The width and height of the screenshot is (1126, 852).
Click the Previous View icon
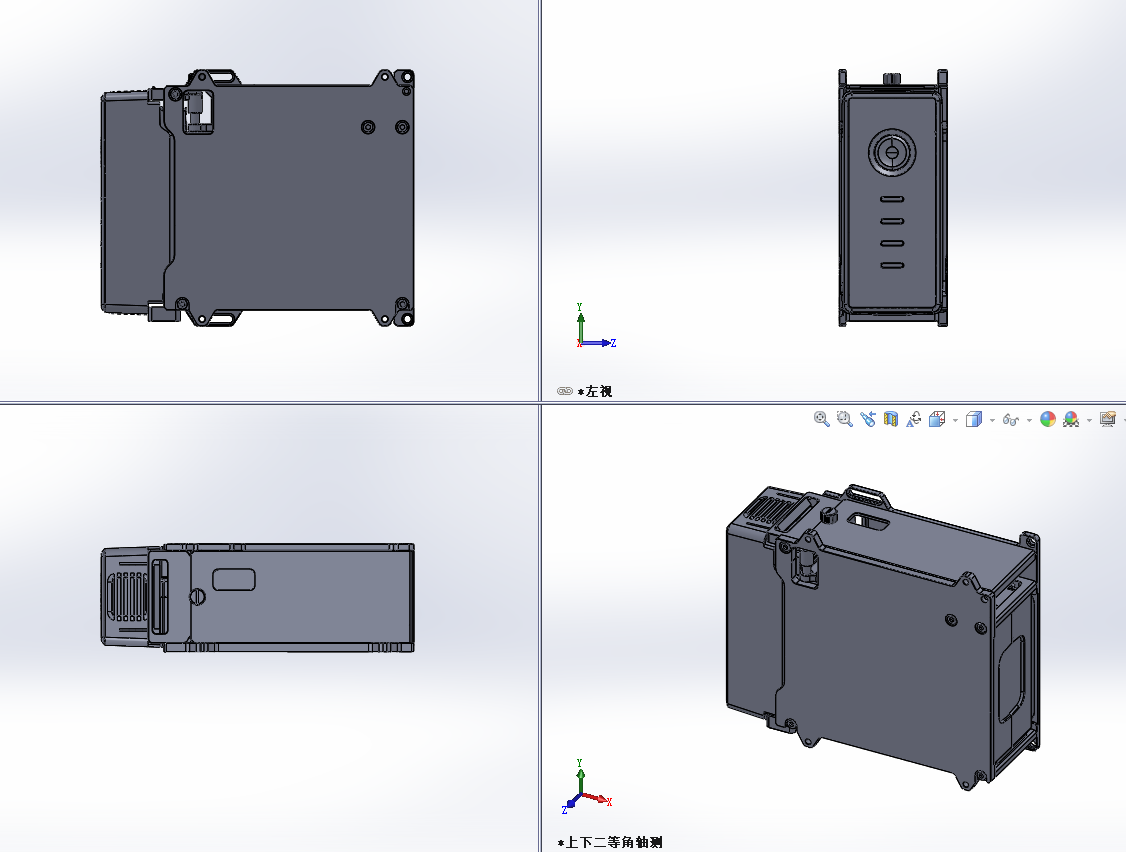[x=867, y=419]
